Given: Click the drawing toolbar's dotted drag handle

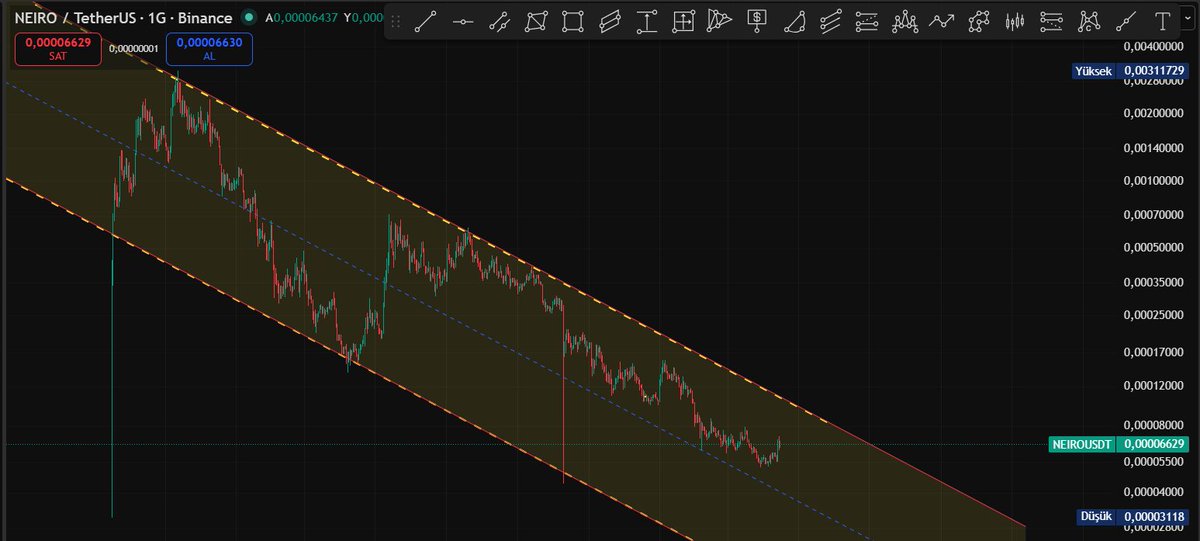Looking at the screenshot, I should pyautogui.click(x=397, y=21).
